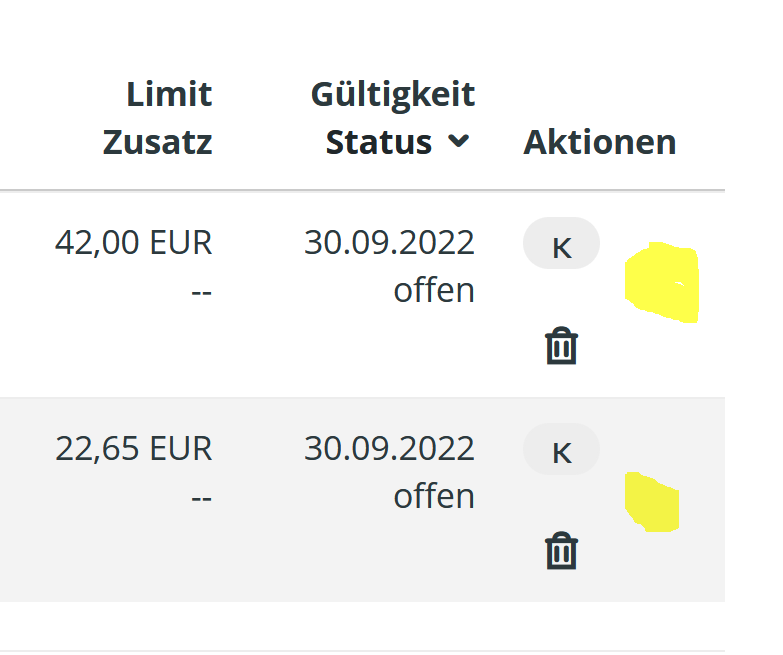
Task: Delete the 42,00 EUR order via trash icon
Action: coord(561,346)
